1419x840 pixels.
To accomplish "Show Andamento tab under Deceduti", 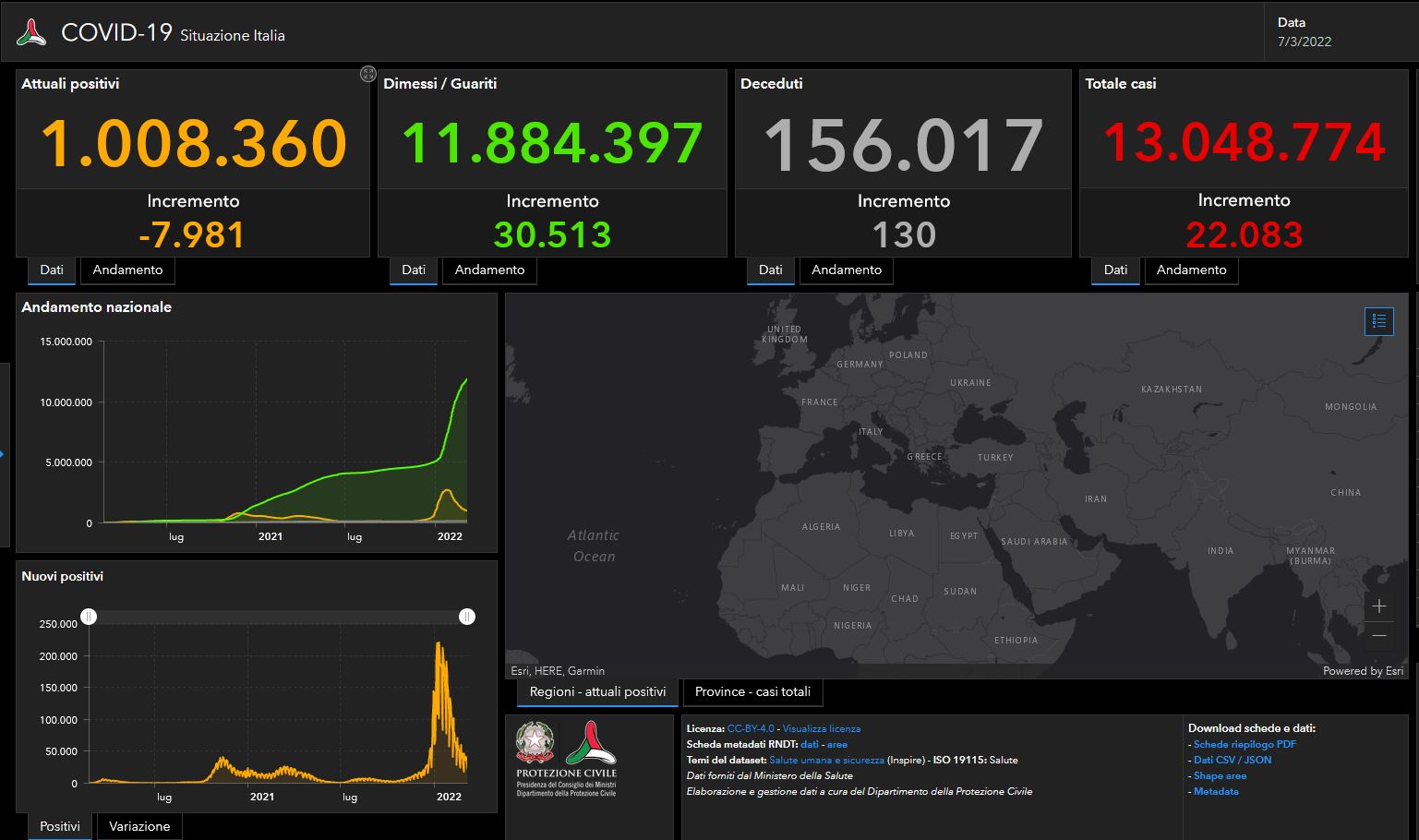I will click(x=846, y=270).
